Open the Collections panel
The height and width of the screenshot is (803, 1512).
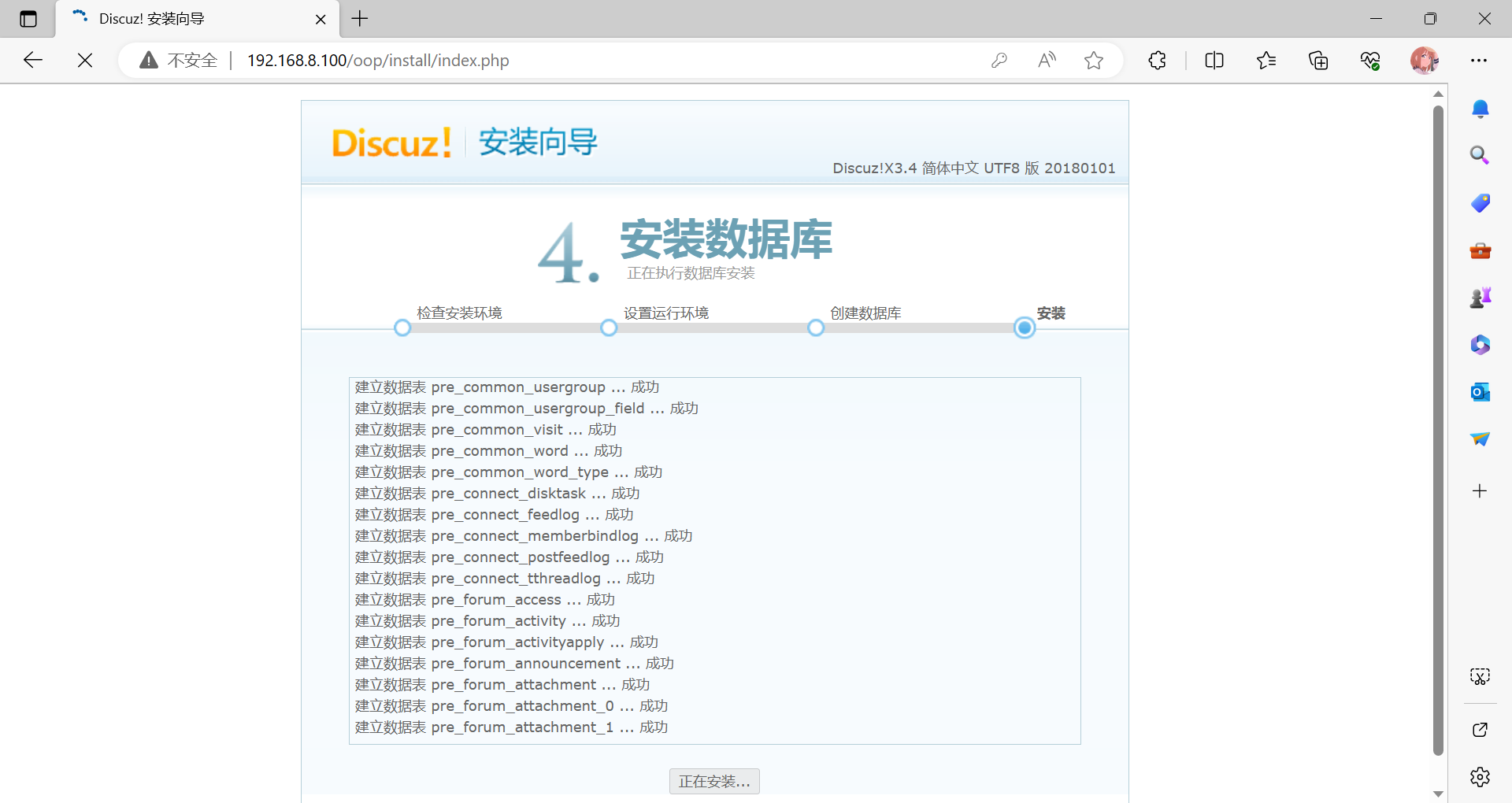tap(1318, 61)
